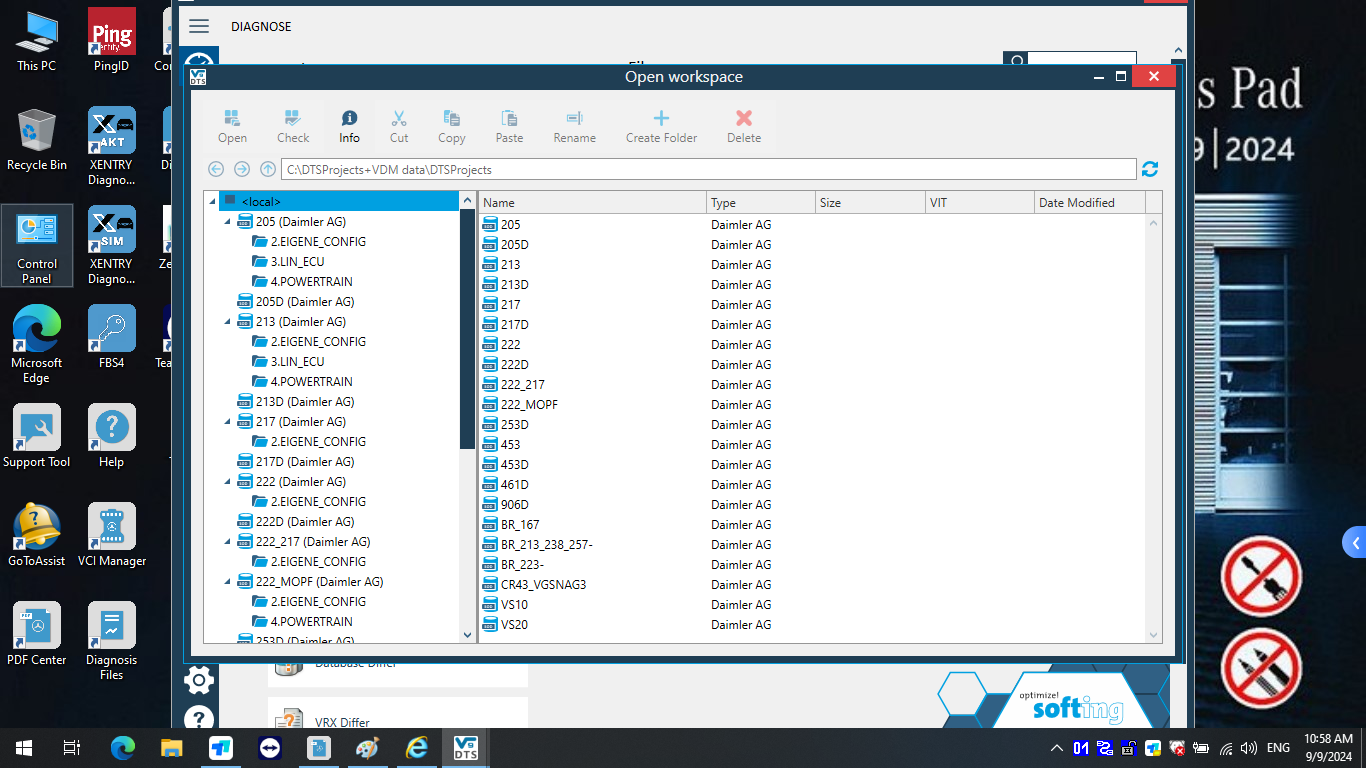Open the DTS Monaco taskbar icon
The height and width of the screenshot is (768, 1366).
464,747
